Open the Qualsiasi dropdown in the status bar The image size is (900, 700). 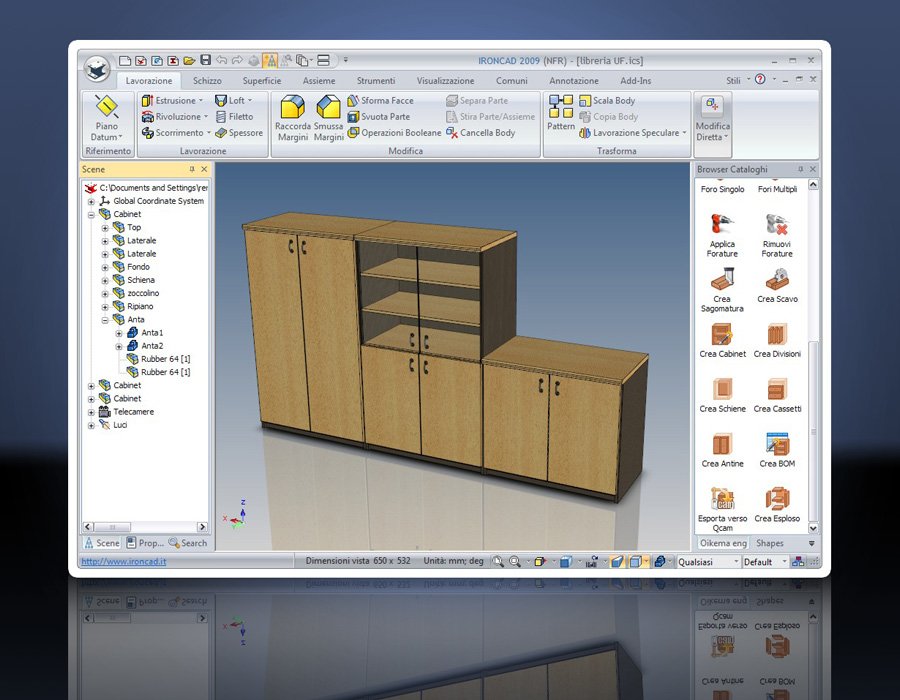click(x=734, y=562)
